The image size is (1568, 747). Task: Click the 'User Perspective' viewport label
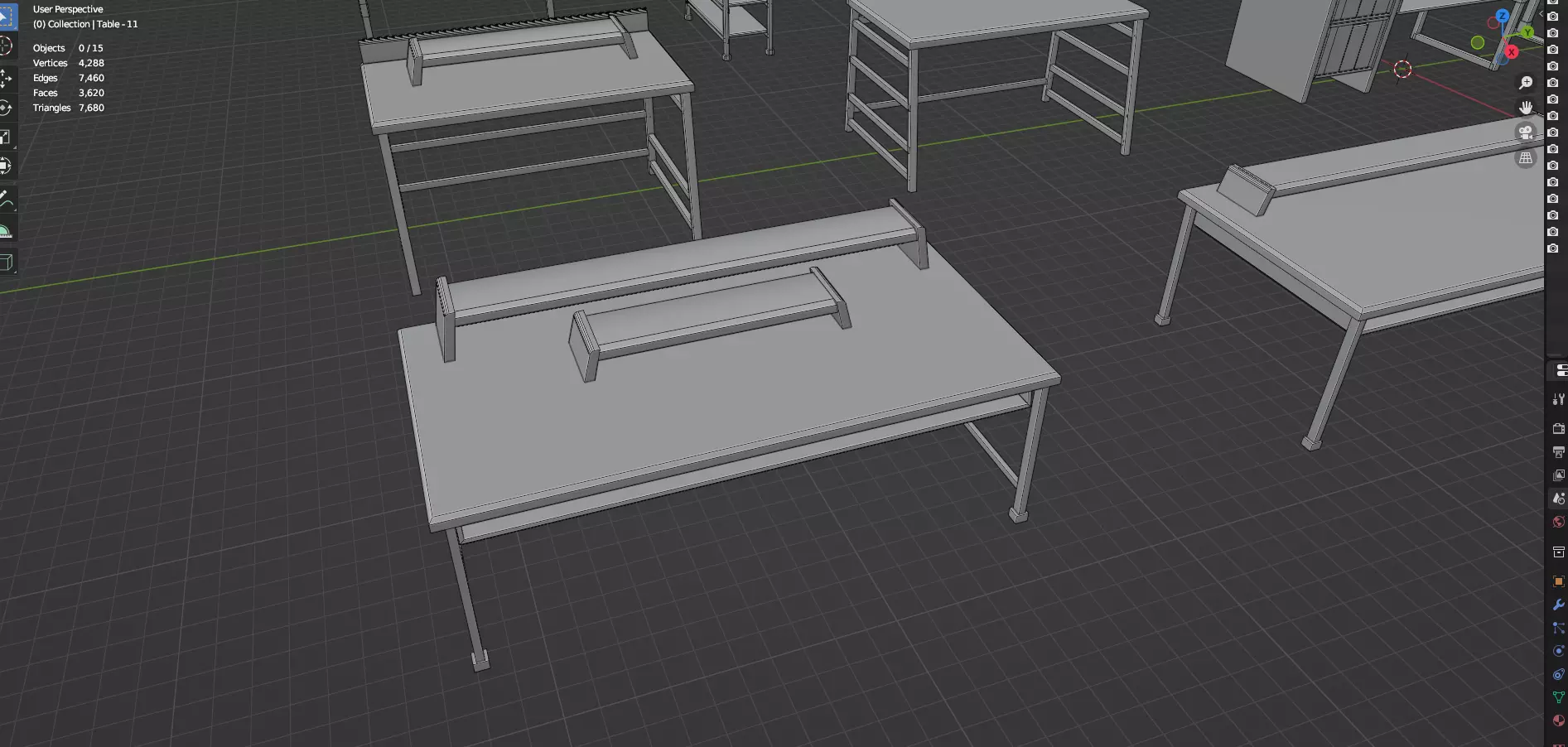pos(68,9)
